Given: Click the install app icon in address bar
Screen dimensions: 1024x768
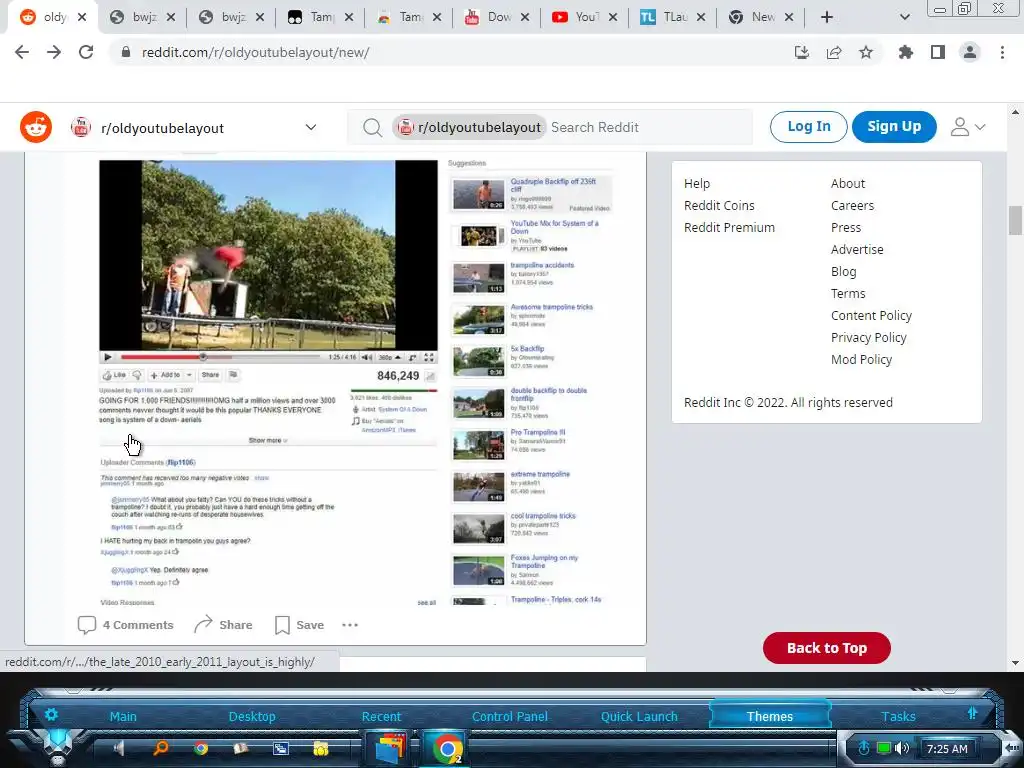Looking at the screenshot, I should pos(802,52).
